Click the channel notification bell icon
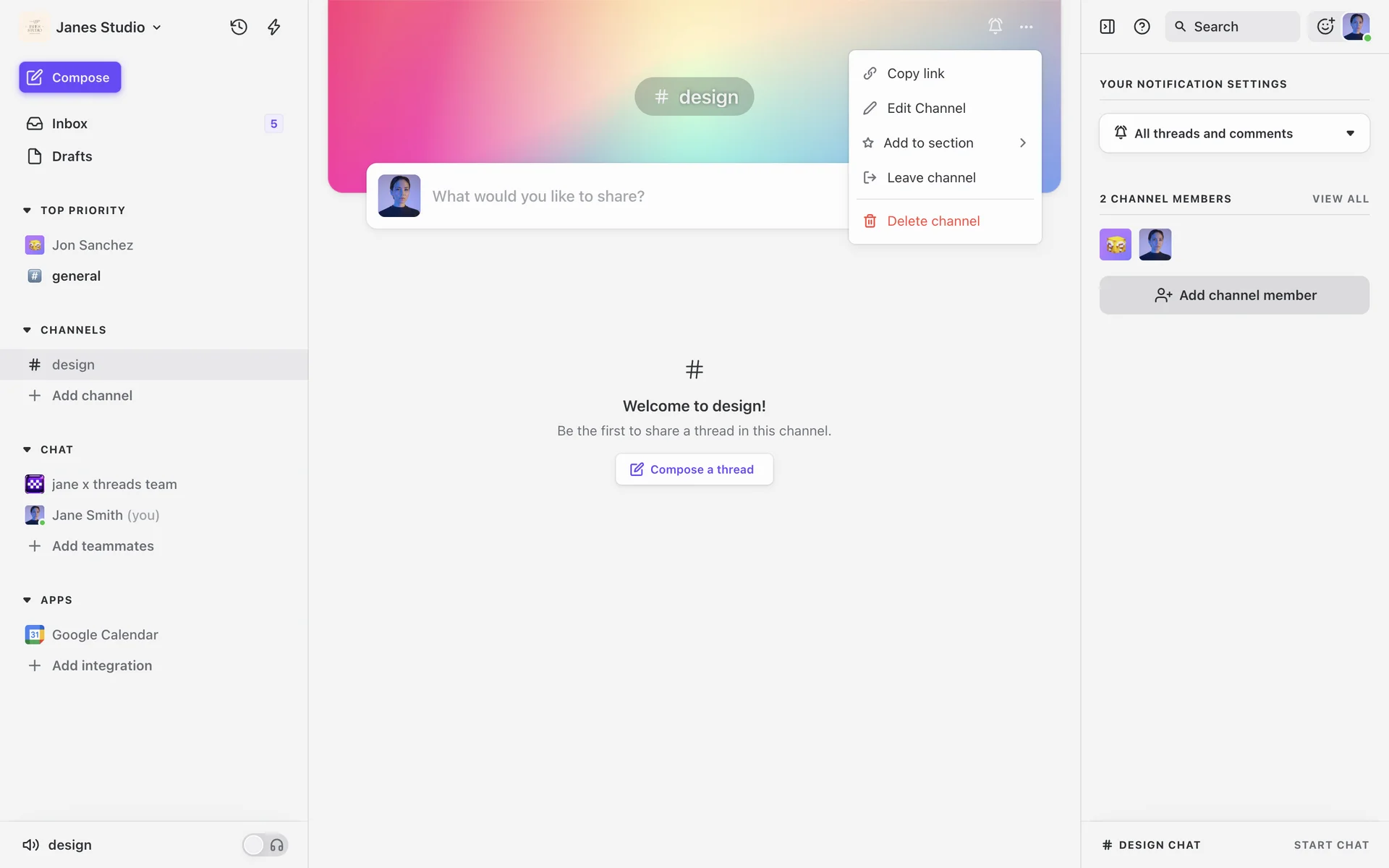Image resolution: width=1389 pixels, height=868 pixels. tap(995, 27)
